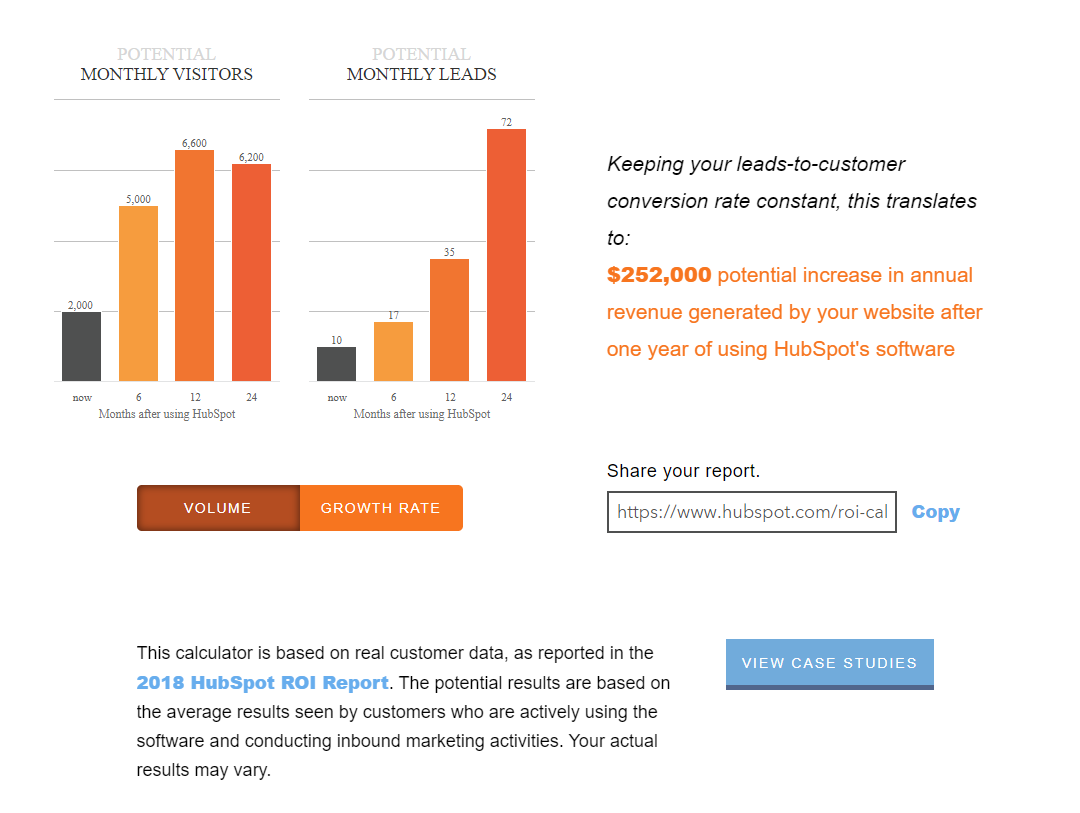
Task: Click the axis caption under the visitors chart
Action: click(167, 414)
